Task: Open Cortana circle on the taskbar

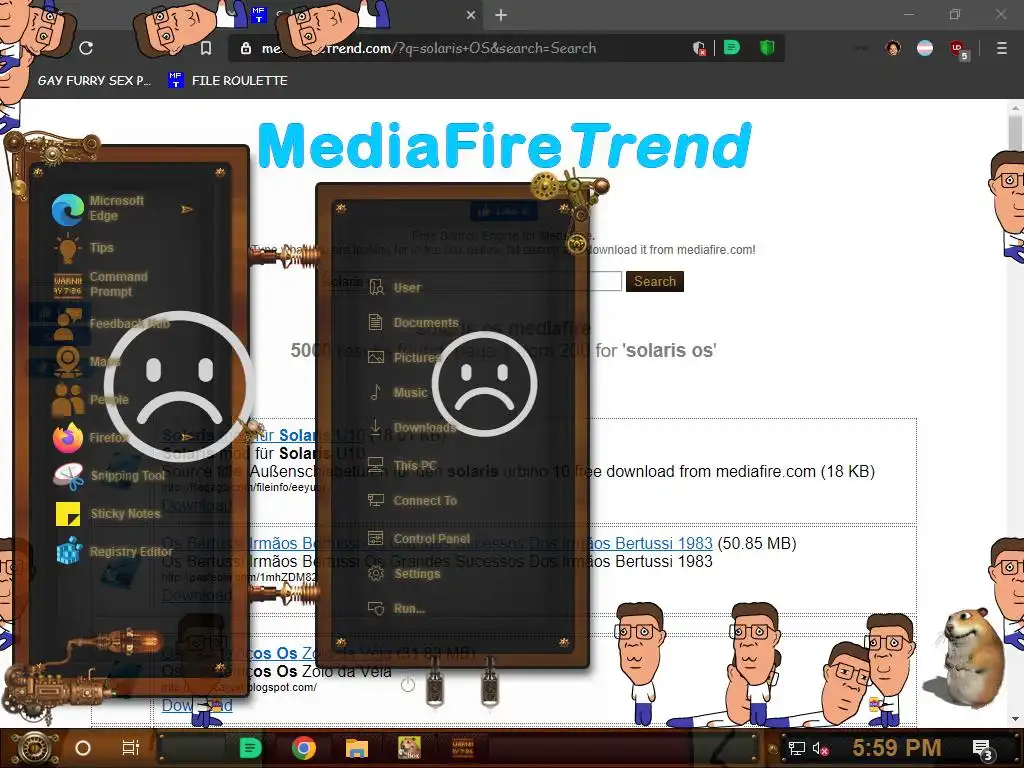Action: pyautogui.click(x=83, y=748)
